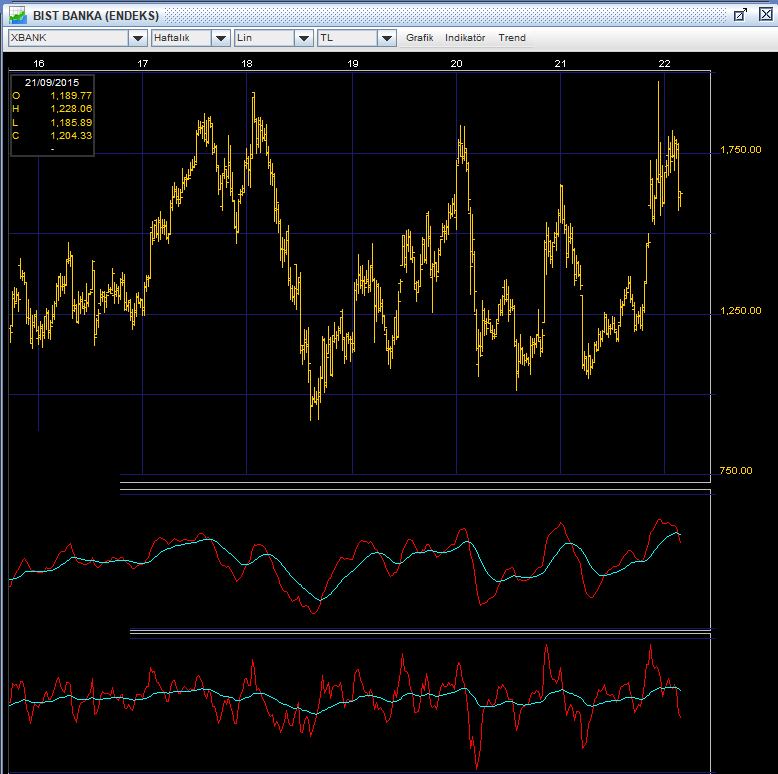Close the BIST BANKA chart panel
The image size is (778, 774).
tap(766, 15)
